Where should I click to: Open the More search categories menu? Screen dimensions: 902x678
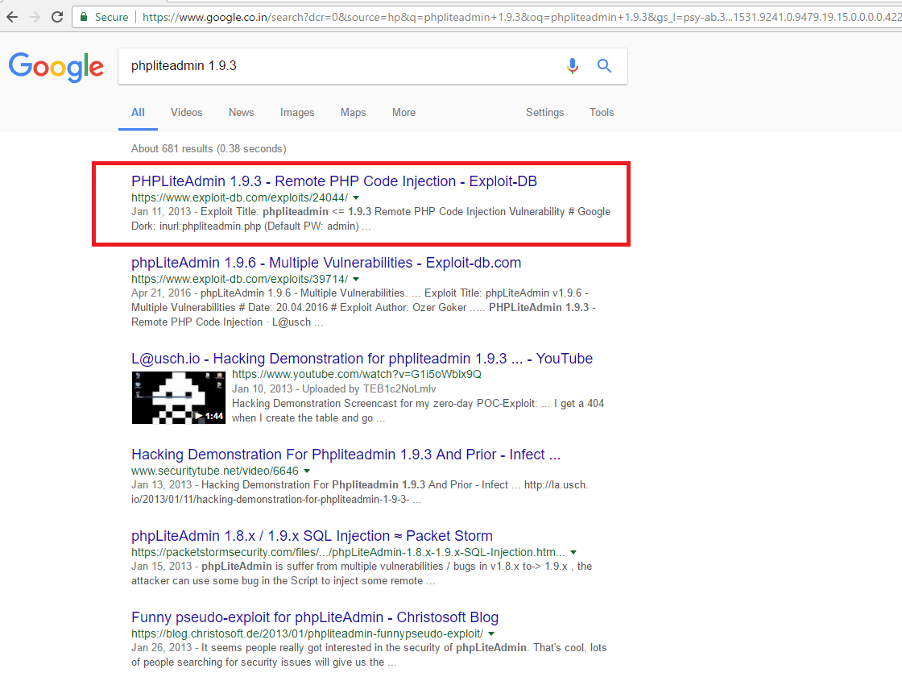pyautogui.click(x=403, y=113)
